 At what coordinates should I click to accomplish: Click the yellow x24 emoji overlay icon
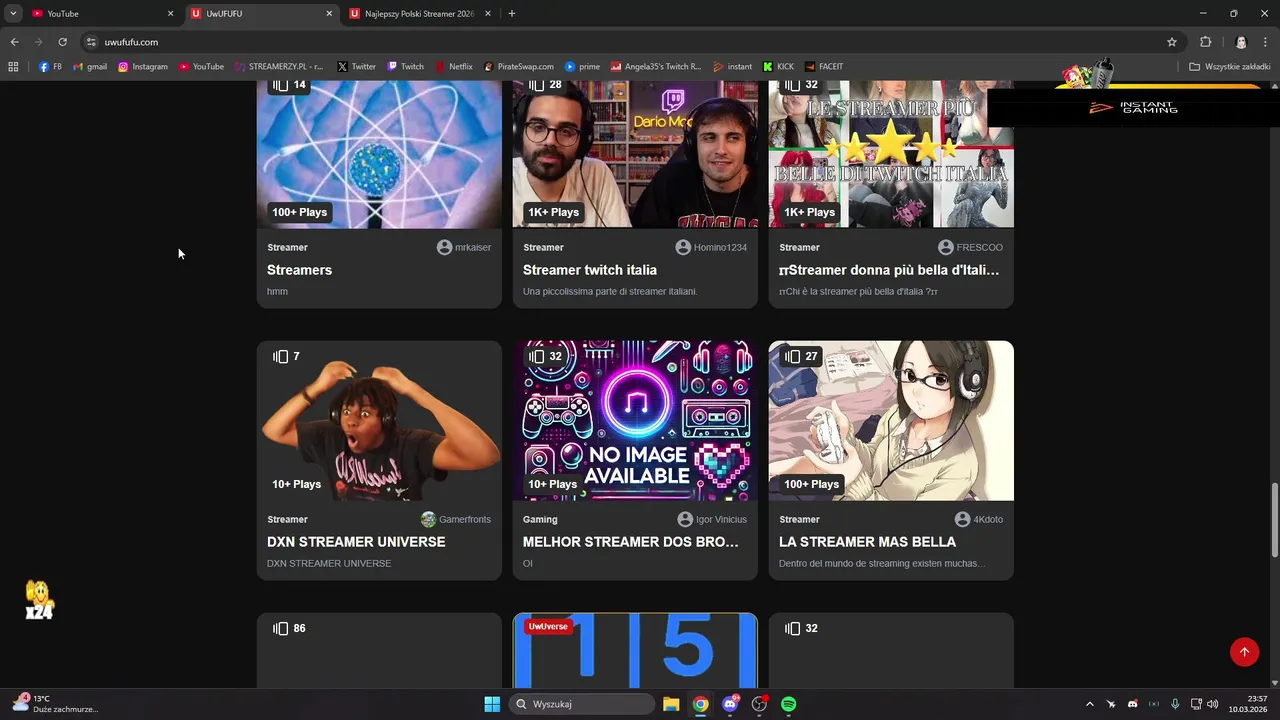[x=39, y=600]
